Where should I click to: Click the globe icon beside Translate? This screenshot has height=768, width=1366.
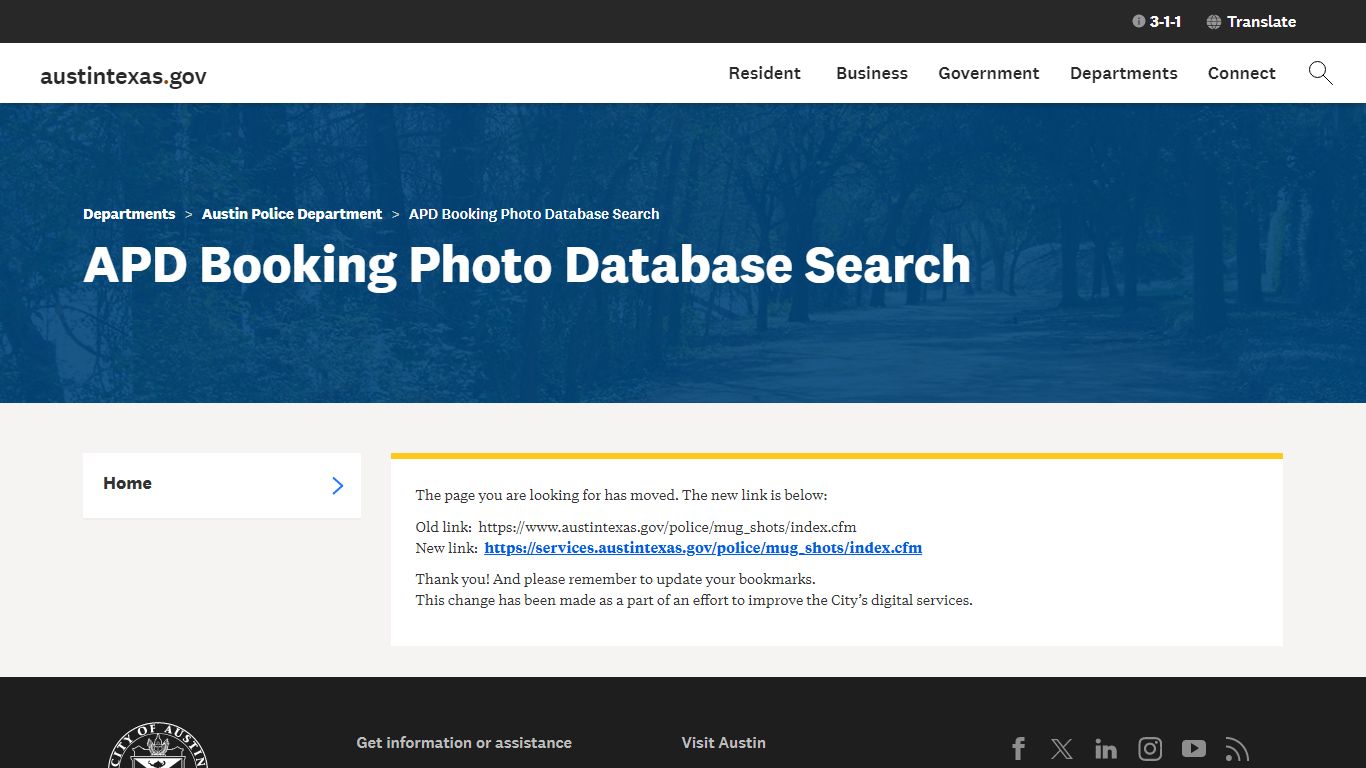[x=1214, y=22]
